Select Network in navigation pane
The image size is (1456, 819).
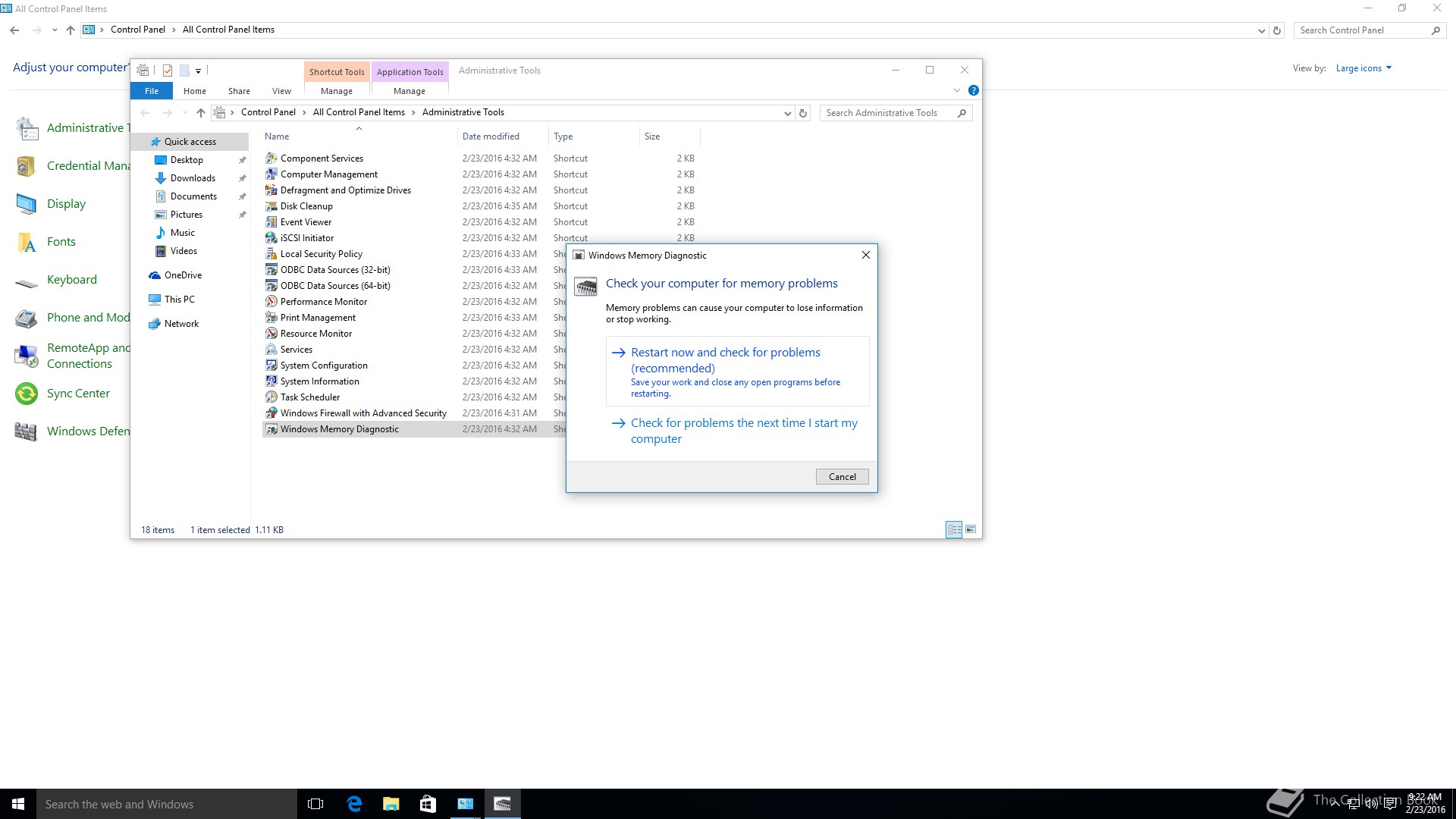click(181, 324)
